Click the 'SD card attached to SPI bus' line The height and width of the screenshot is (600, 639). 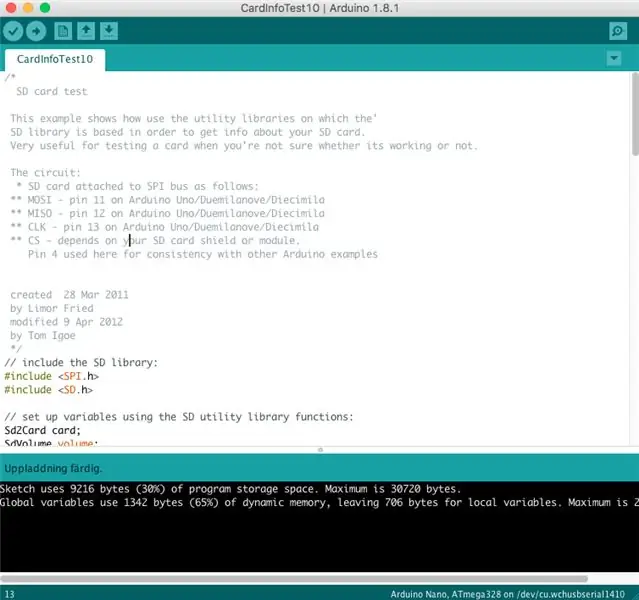pyautogui.click(x=138, y=186)
